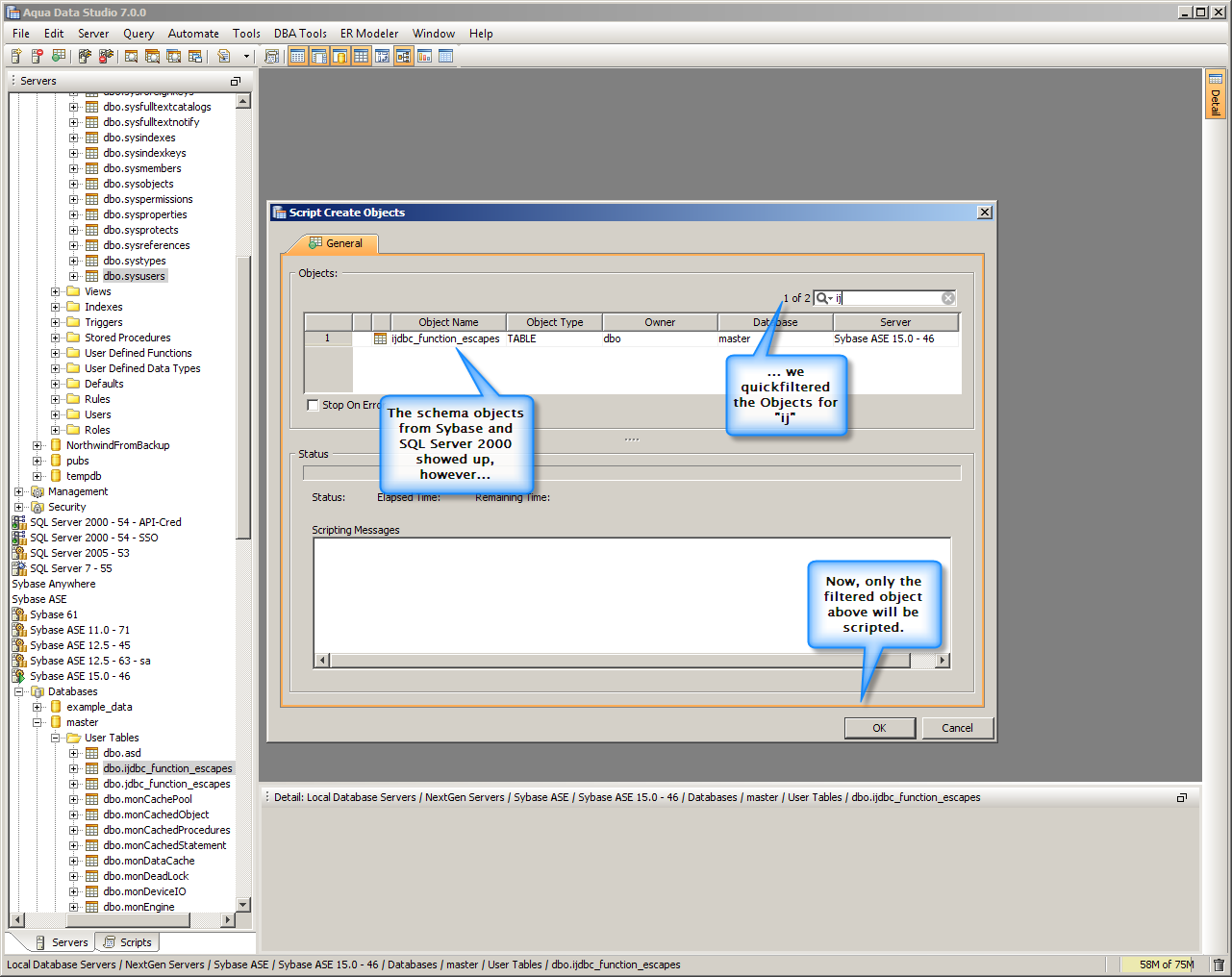Expand the example_data database node
Viewport: 1232px width, 977px height.
[x=38, y=707]
